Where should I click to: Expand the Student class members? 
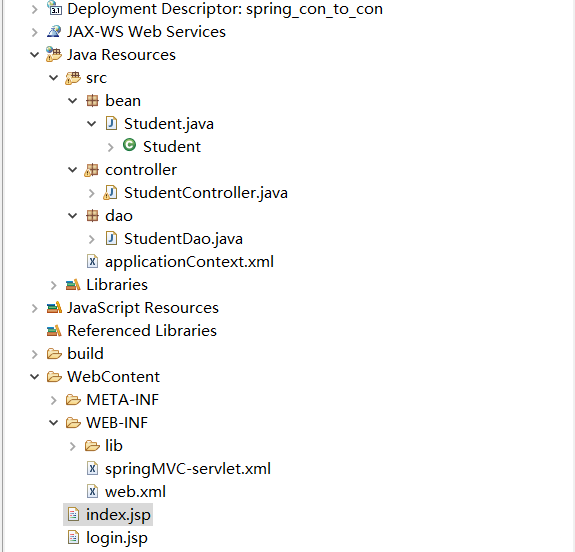(x=111, y=147)
